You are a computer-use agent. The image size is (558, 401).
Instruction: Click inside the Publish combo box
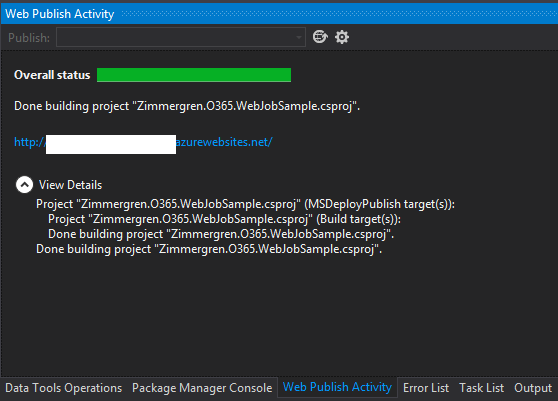click(181, 37)
